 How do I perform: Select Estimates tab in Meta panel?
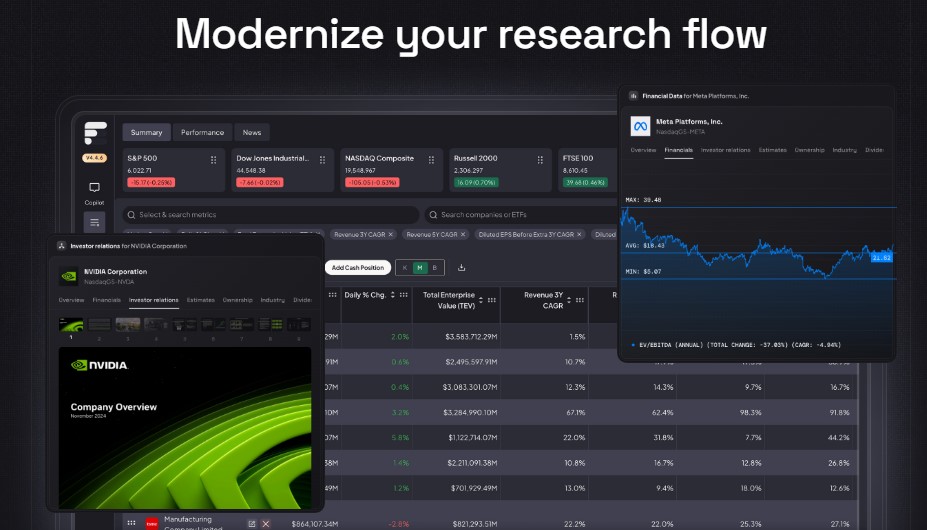coord(773,150)
